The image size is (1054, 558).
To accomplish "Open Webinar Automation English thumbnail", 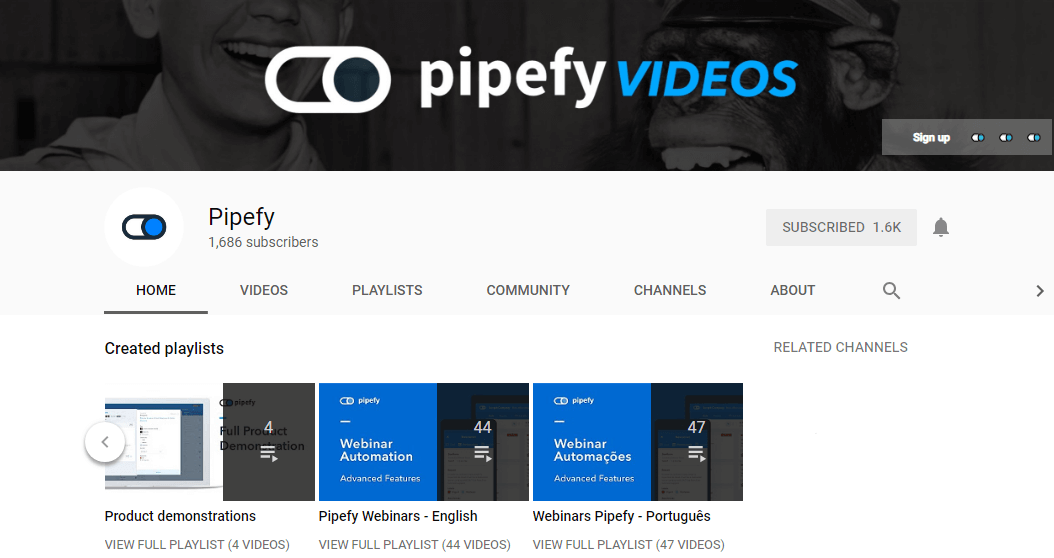I will tap(423, 442).
